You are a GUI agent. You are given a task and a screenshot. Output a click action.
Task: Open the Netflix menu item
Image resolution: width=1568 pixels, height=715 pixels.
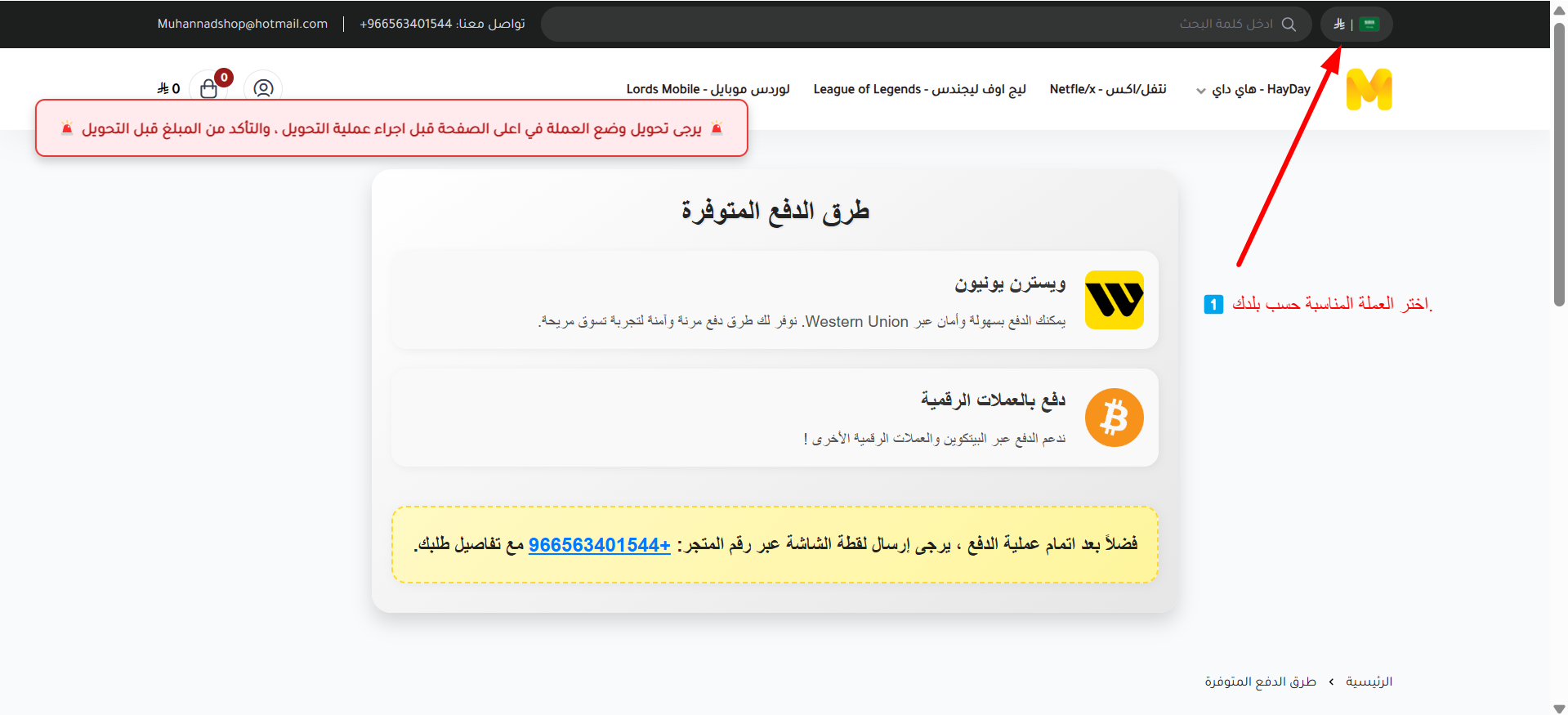tap(1107, 89)
